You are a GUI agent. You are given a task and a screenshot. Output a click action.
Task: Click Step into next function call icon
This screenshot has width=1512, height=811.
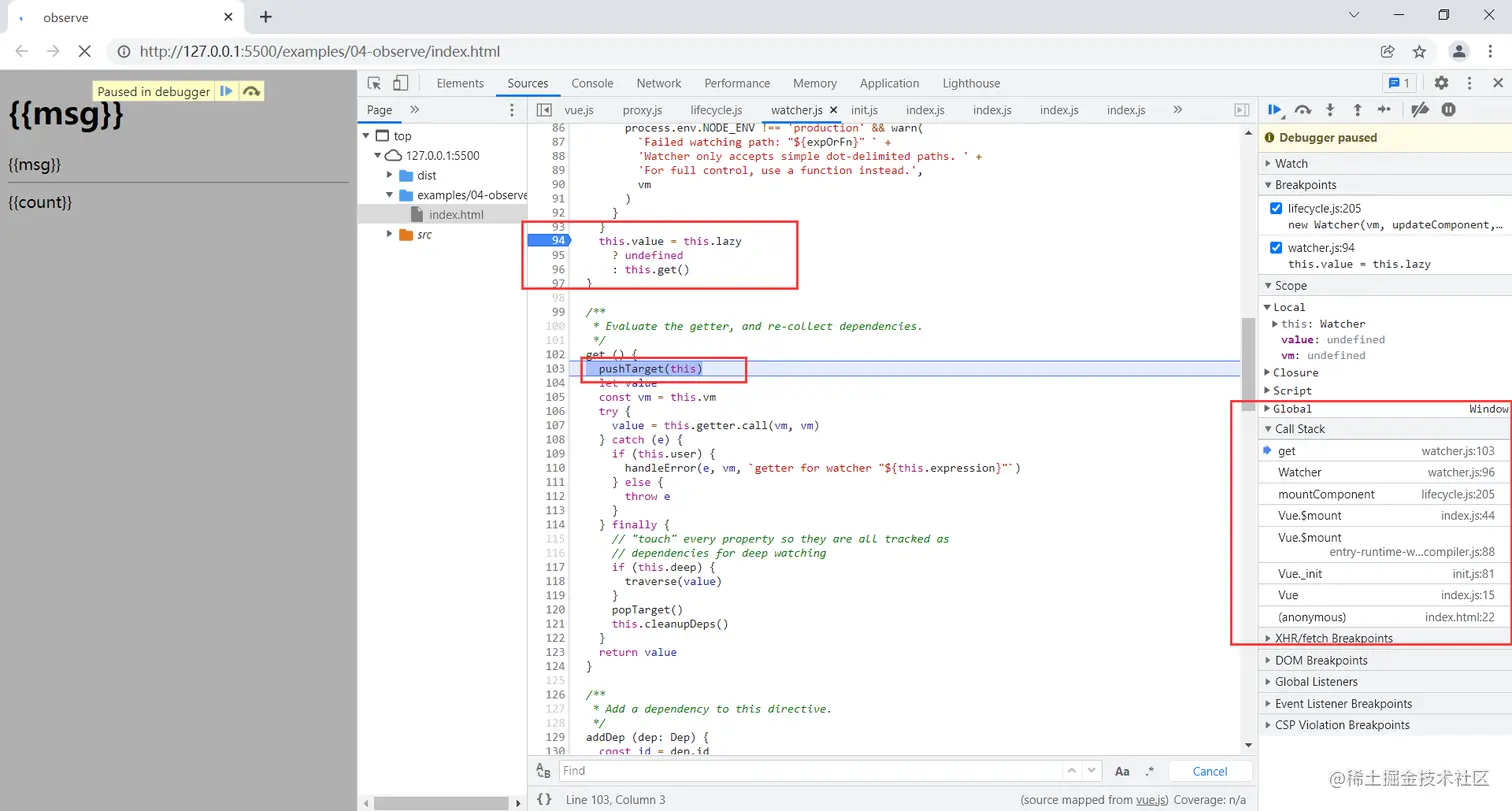click(x=1330, y=110)
